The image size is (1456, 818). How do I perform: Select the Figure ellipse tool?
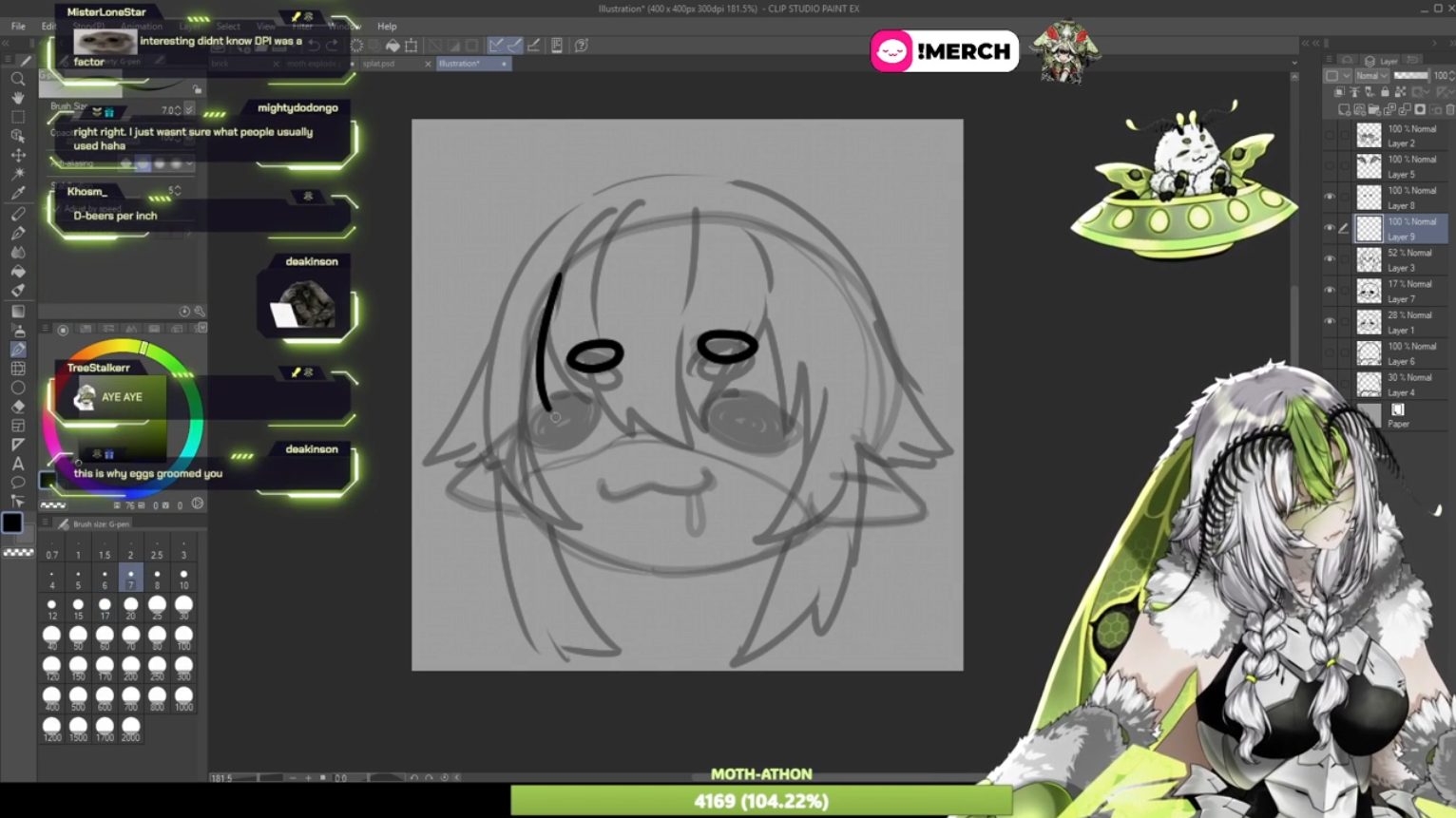18,388
